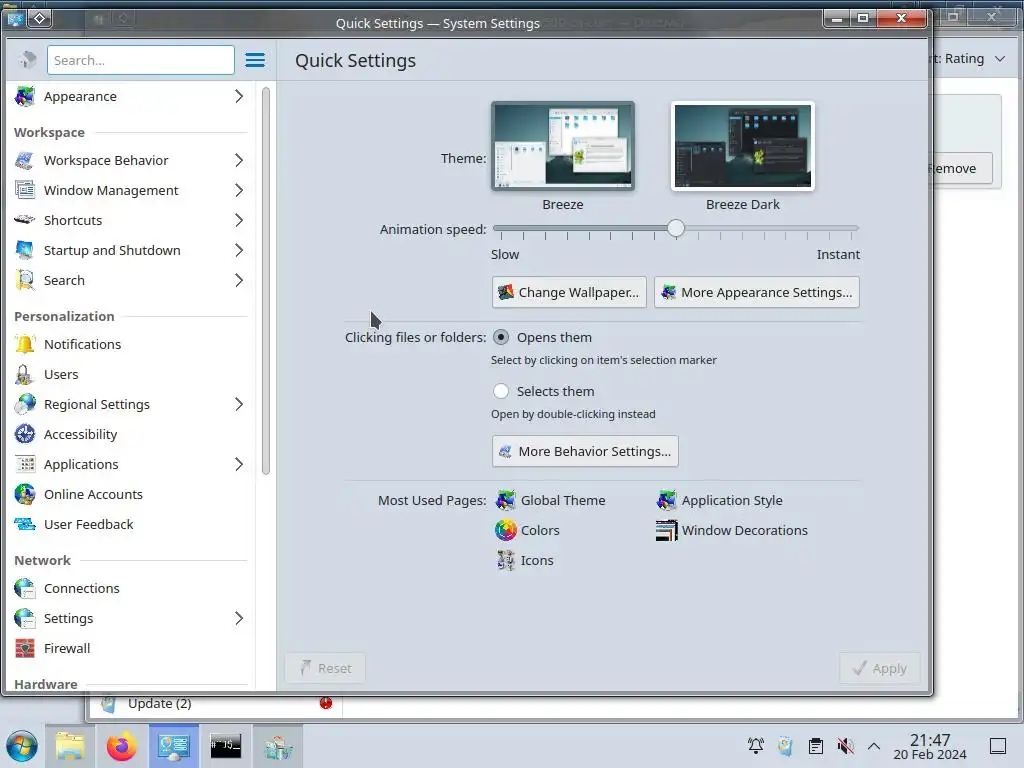The width and height of the screenshot is (1024, 768).
Task: Open Window Decorations page
Action: [731, 530]
